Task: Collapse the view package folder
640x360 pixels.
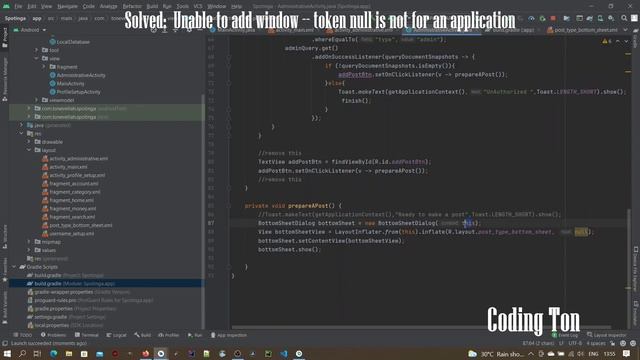Action: pyautogui.click(x=36, y=58)
